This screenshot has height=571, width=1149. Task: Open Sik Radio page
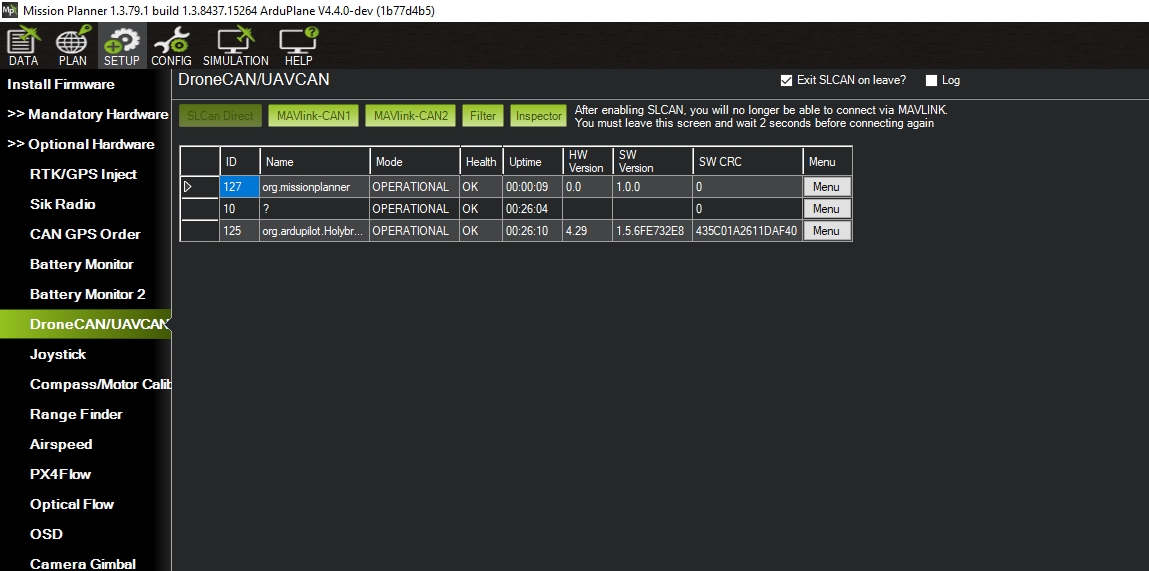point(62,205)
